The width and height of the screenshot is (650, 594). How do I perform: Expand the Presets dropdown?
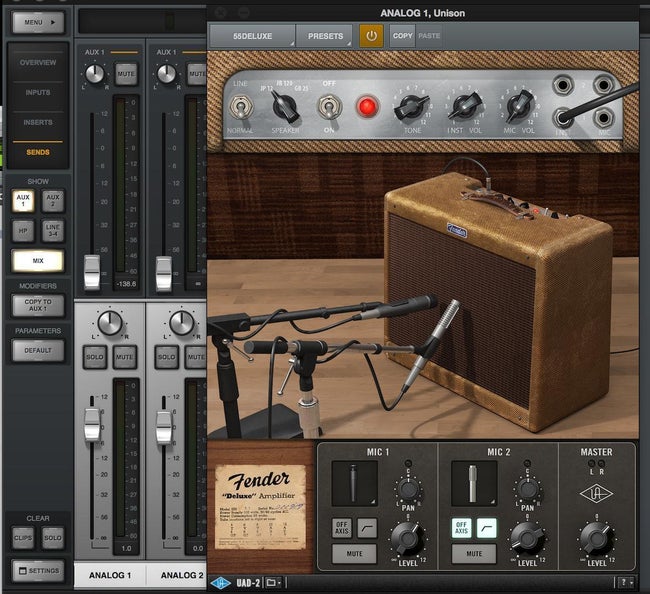324,36
